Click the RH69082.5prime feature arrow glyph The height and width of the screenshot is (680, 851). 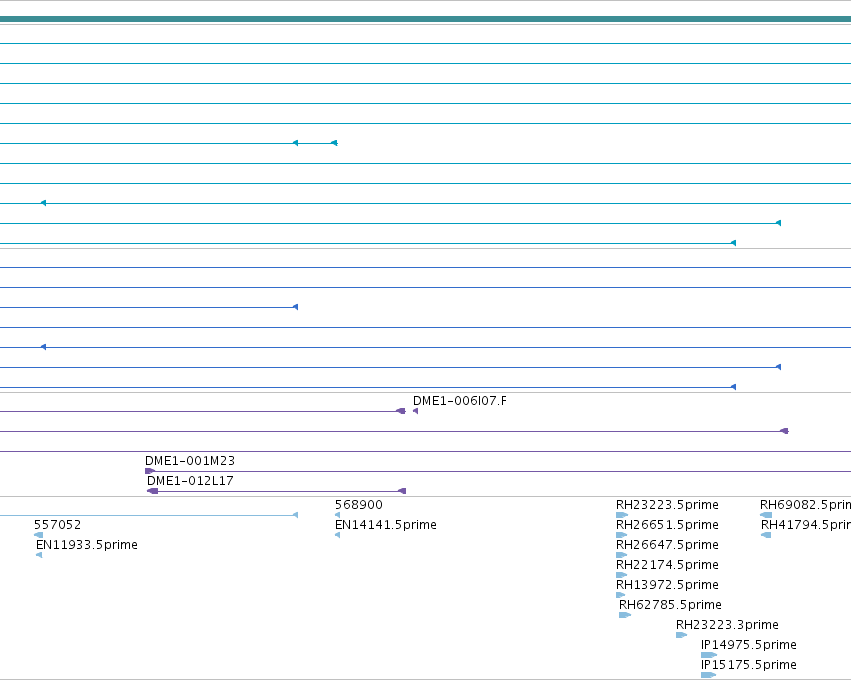click(x=766, y=515)
